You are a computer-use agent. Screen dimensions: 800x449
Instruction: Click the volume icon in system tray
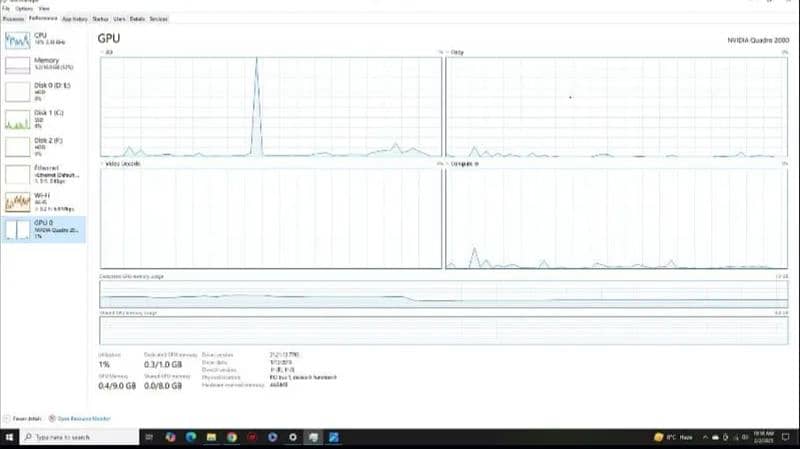745,437
